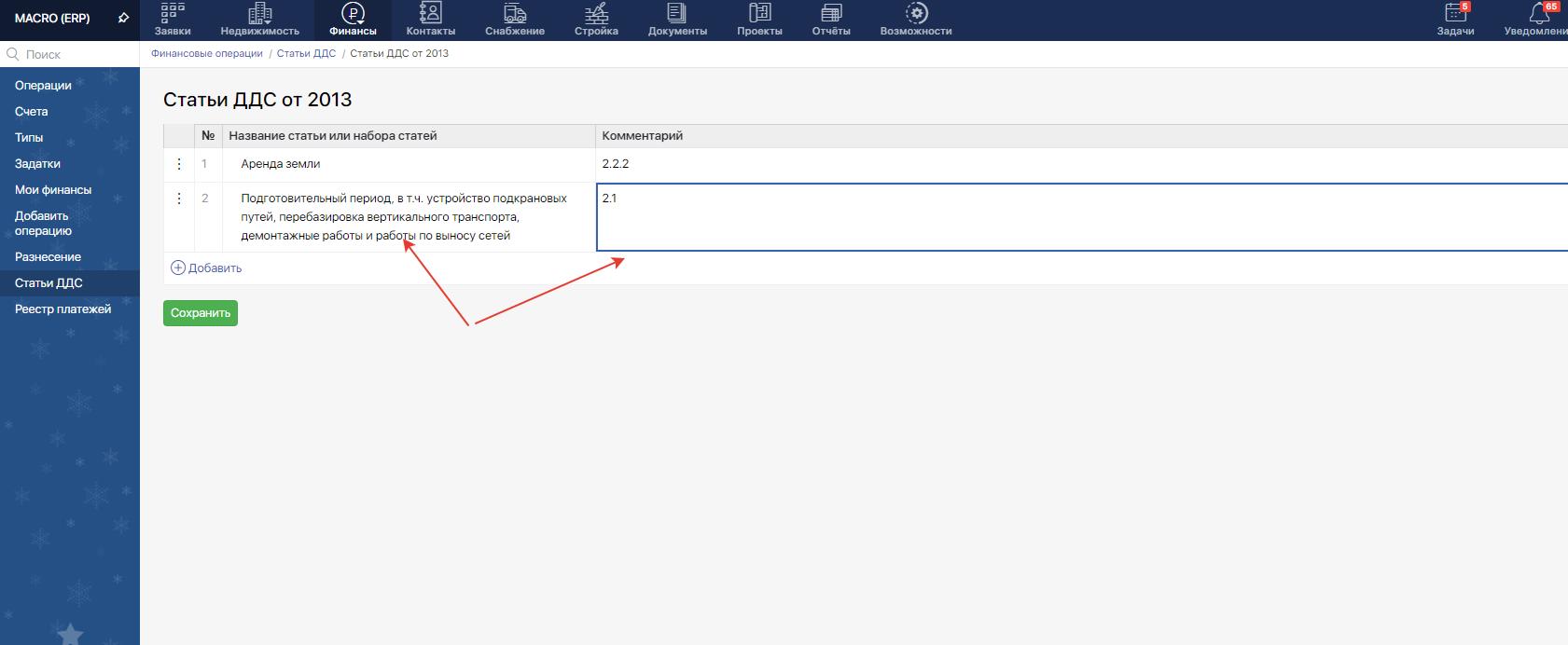Open the Уведомления bell icon
Viewport: 1568px width, 645px height.
click(x=1539, y=13)
